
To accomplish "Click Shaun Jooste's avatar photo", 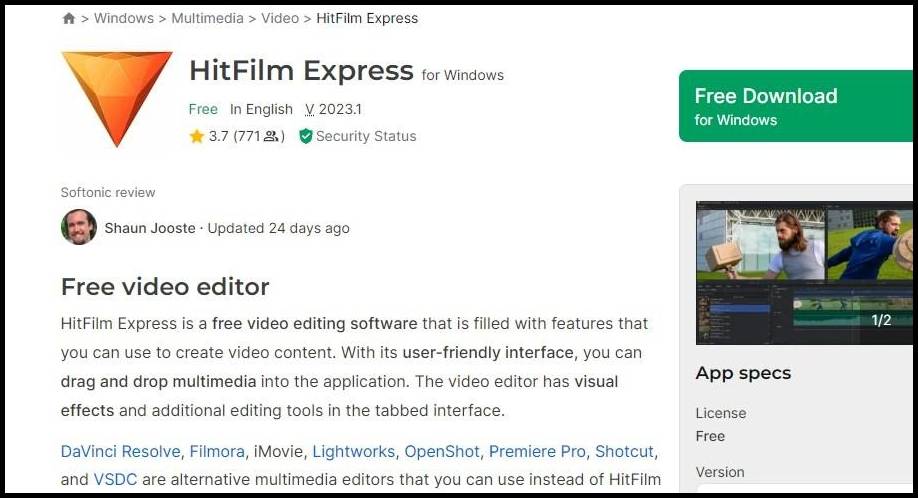I will [x=79, y=228].
